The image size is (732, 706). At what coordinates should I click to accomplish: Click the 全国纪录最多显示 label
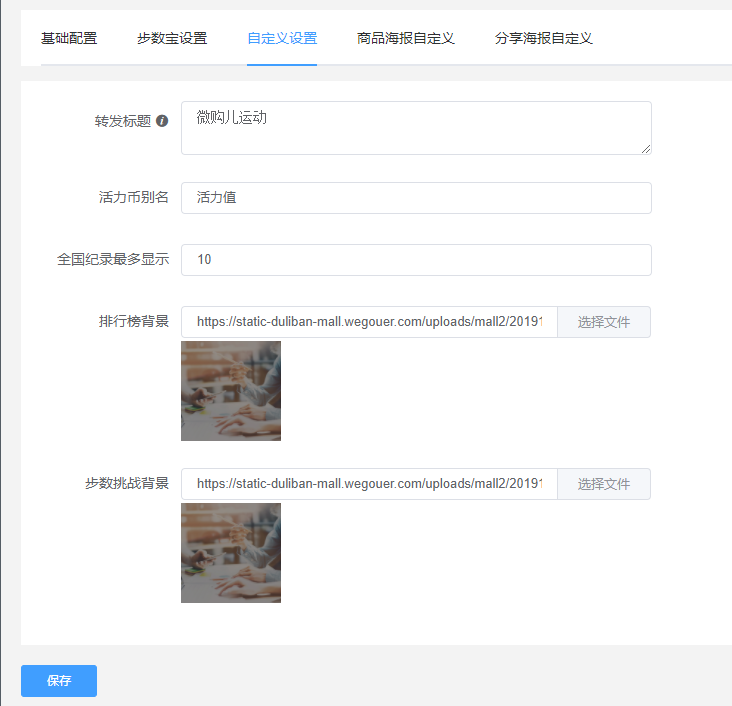113,260
